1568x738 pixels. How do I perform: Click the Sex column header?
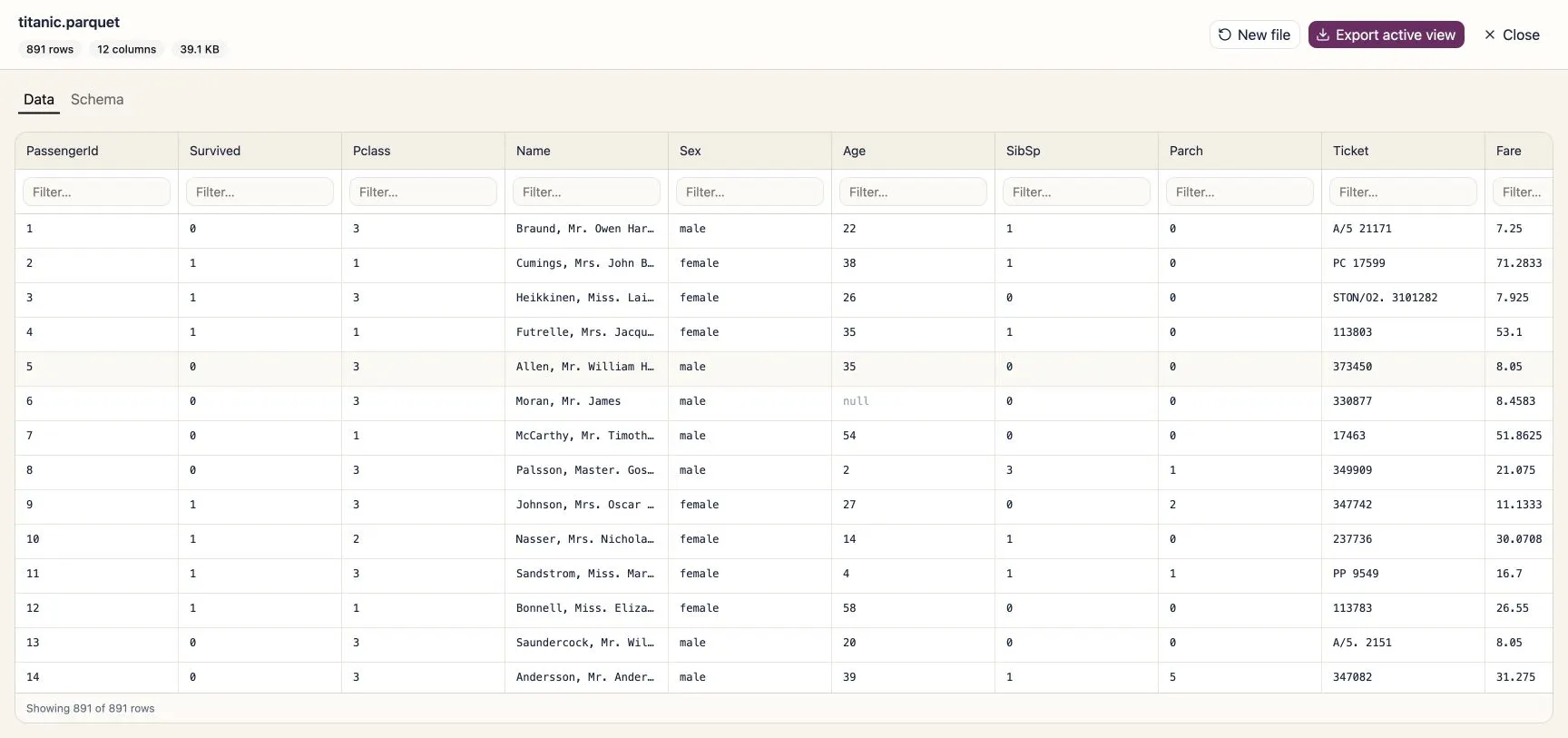750,151
